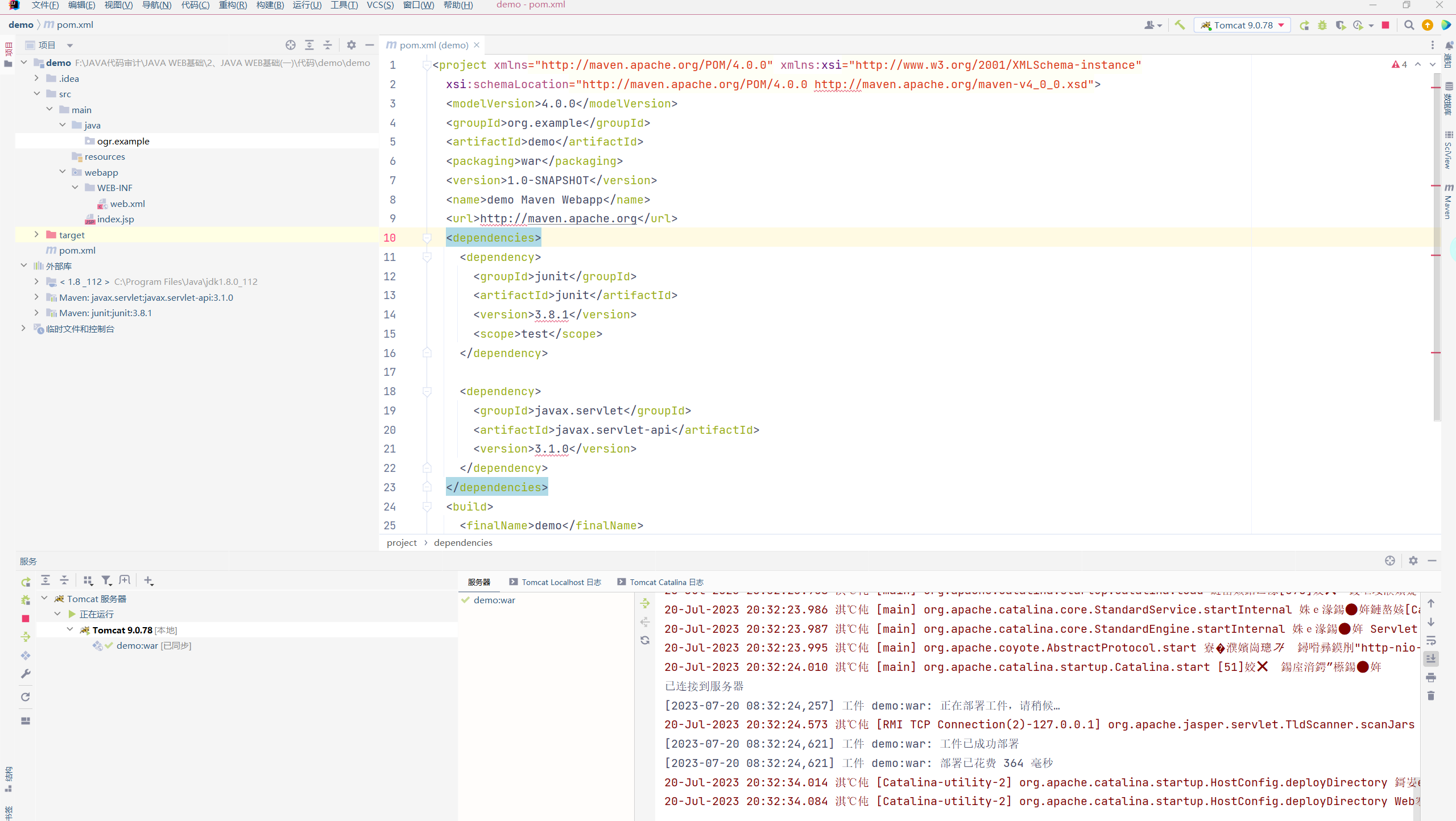Select the pom.xml (demo) editor tab

pyautogui.click(x=433, y=45)
